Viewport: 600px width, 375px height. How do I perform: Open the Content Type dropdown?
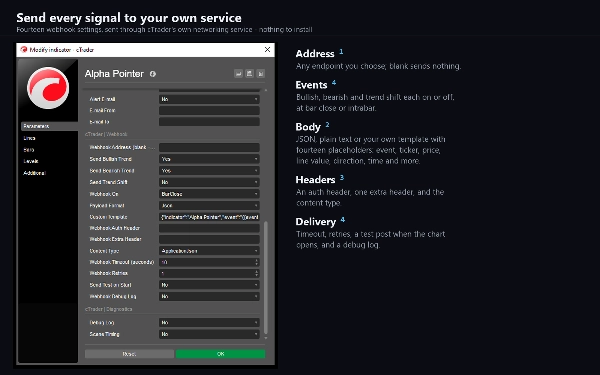click(x=209, y=251)
